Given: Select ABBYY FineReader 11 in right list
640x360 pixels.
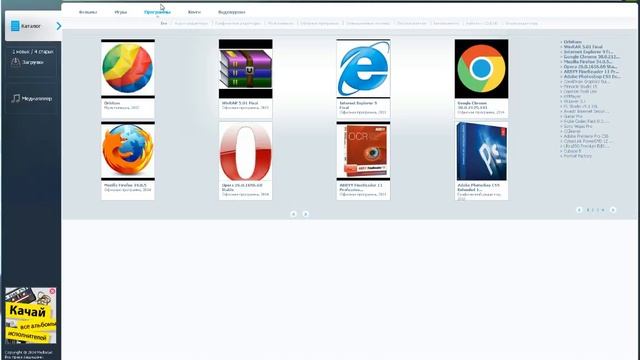Looking at the screenshot, I should pos(590,71).
